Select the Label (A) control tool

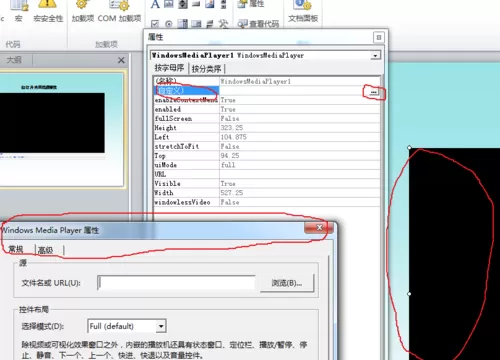[x=155, y=4]
